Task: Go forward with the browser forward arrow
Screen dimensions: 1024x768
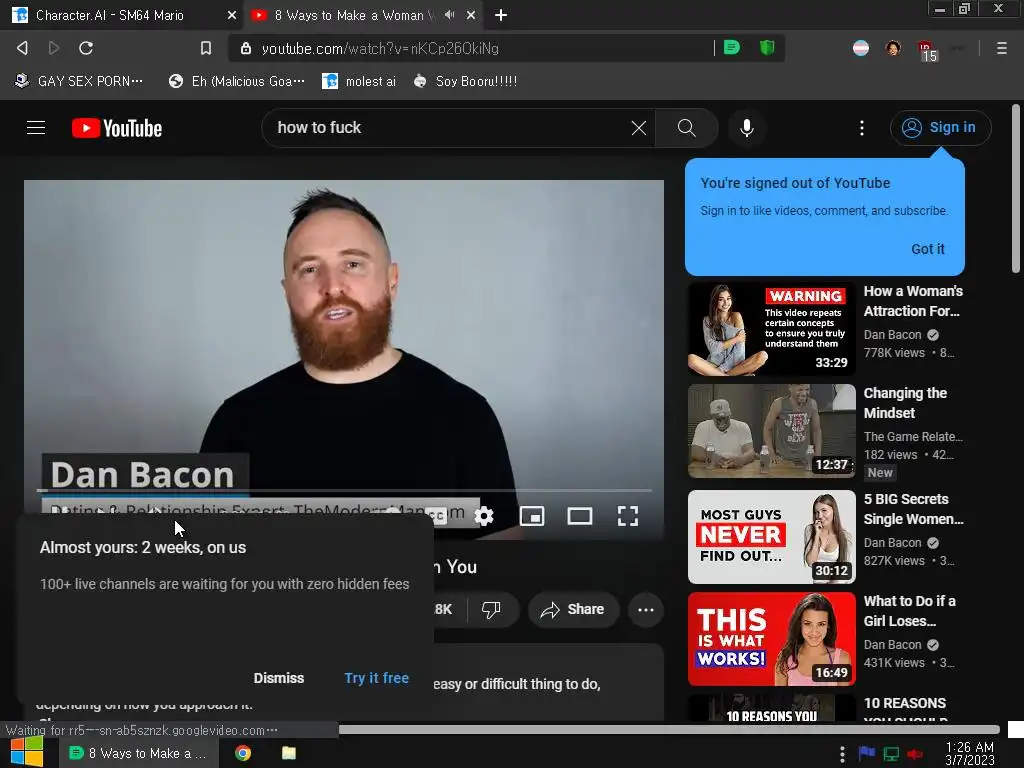Action: click(x=54, y=48)
